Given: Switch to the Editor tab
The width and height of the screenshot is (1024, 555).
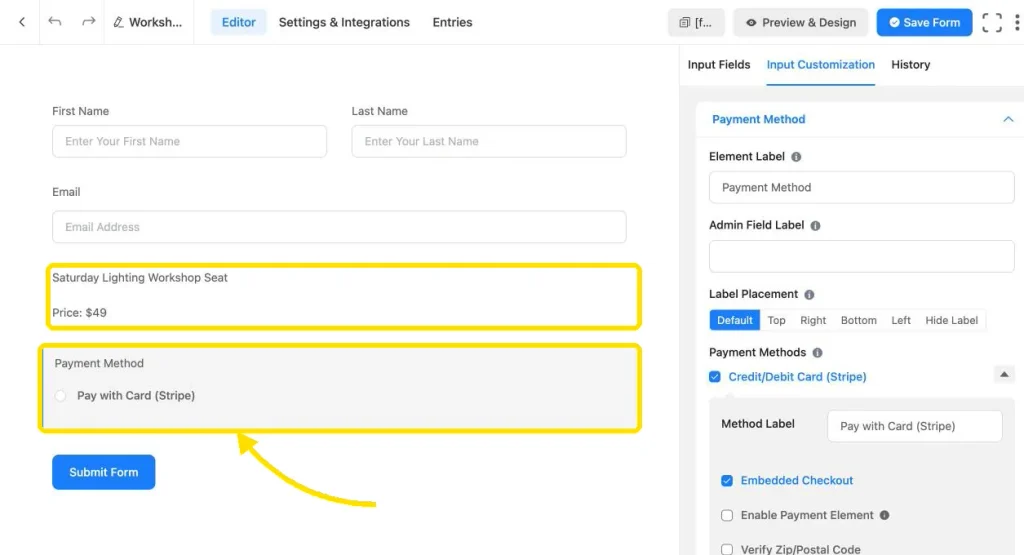Looking at the screenshot, I should click(238, 22).
